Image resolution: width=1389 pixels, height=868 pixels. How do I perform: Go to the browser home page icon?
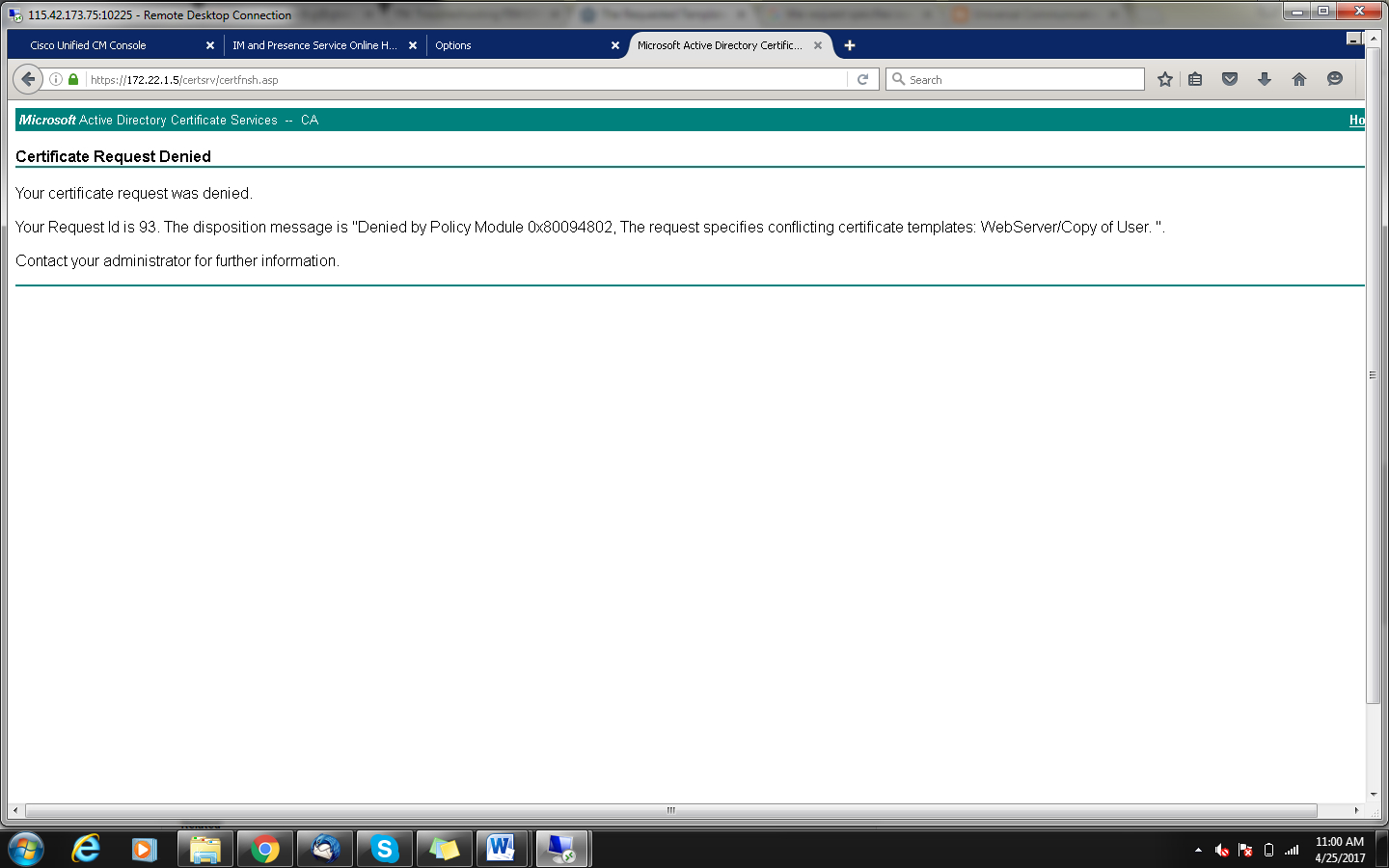(x=1299, y=79)
